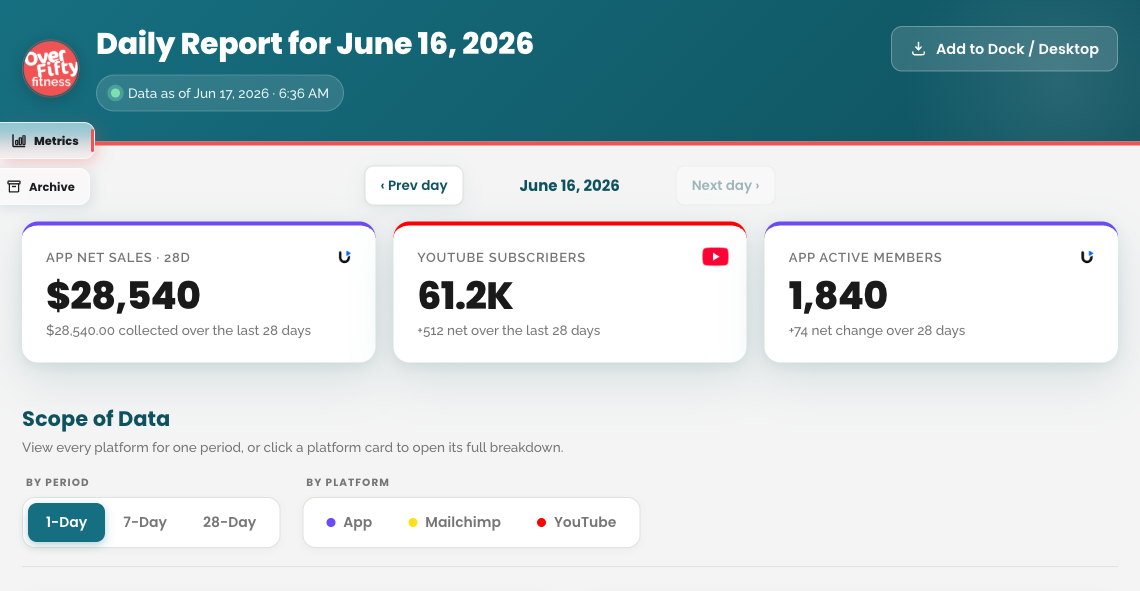Click the download icon in Add to Dock button
The image size is (1140, 591).
coord(918,49)
